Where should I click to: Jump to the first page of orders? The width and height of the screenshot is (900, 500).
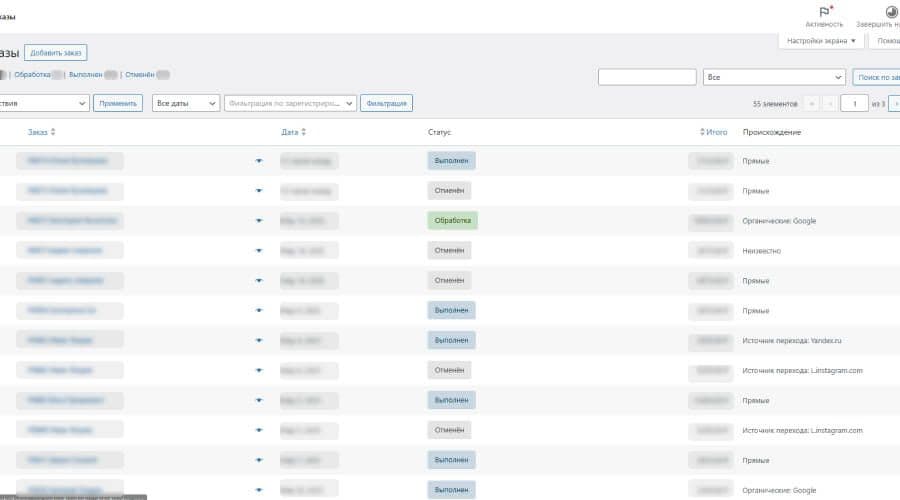click(810, 103)
